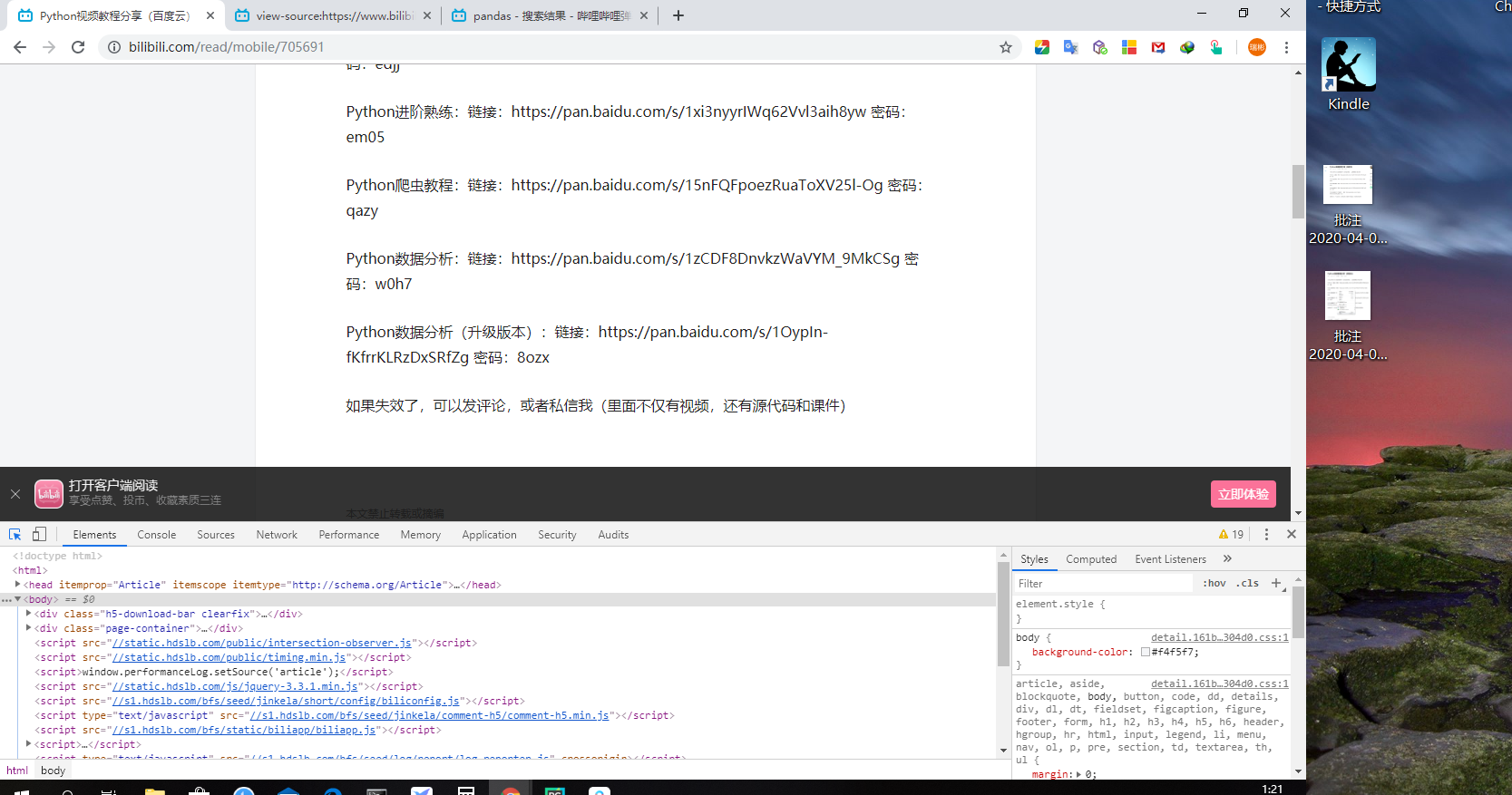Open the Sources tab
The height and width of the screenshot is (795, 1512).
(x=216, y=535)
